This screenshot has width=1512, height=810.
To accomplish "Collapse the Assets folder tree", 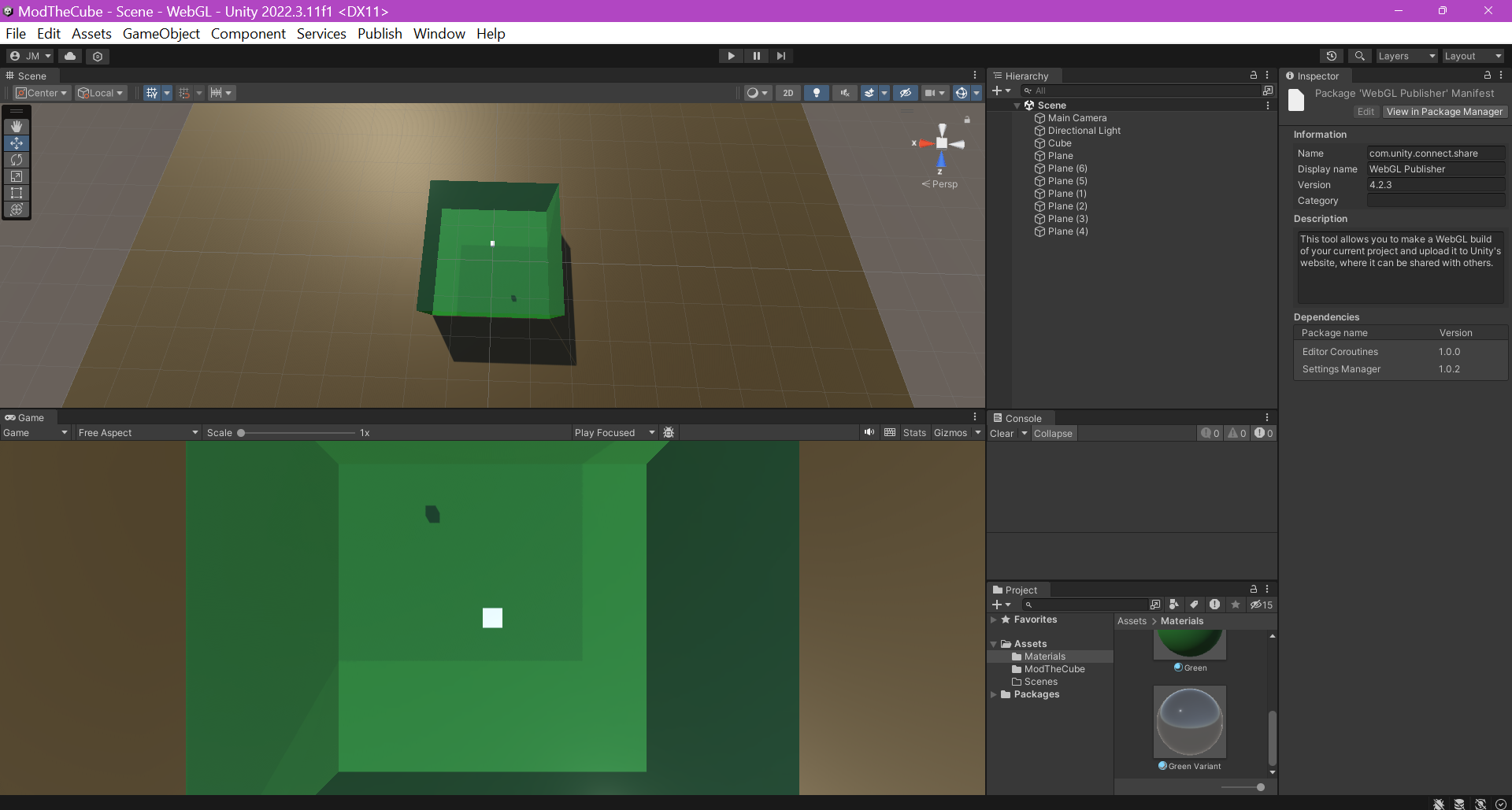I will (x=995, y=643).
